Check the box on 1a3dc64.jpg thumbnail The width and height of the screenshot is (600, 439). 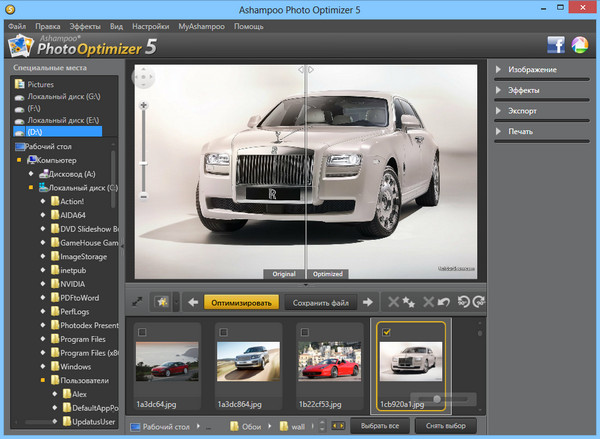tap(141, 332)
